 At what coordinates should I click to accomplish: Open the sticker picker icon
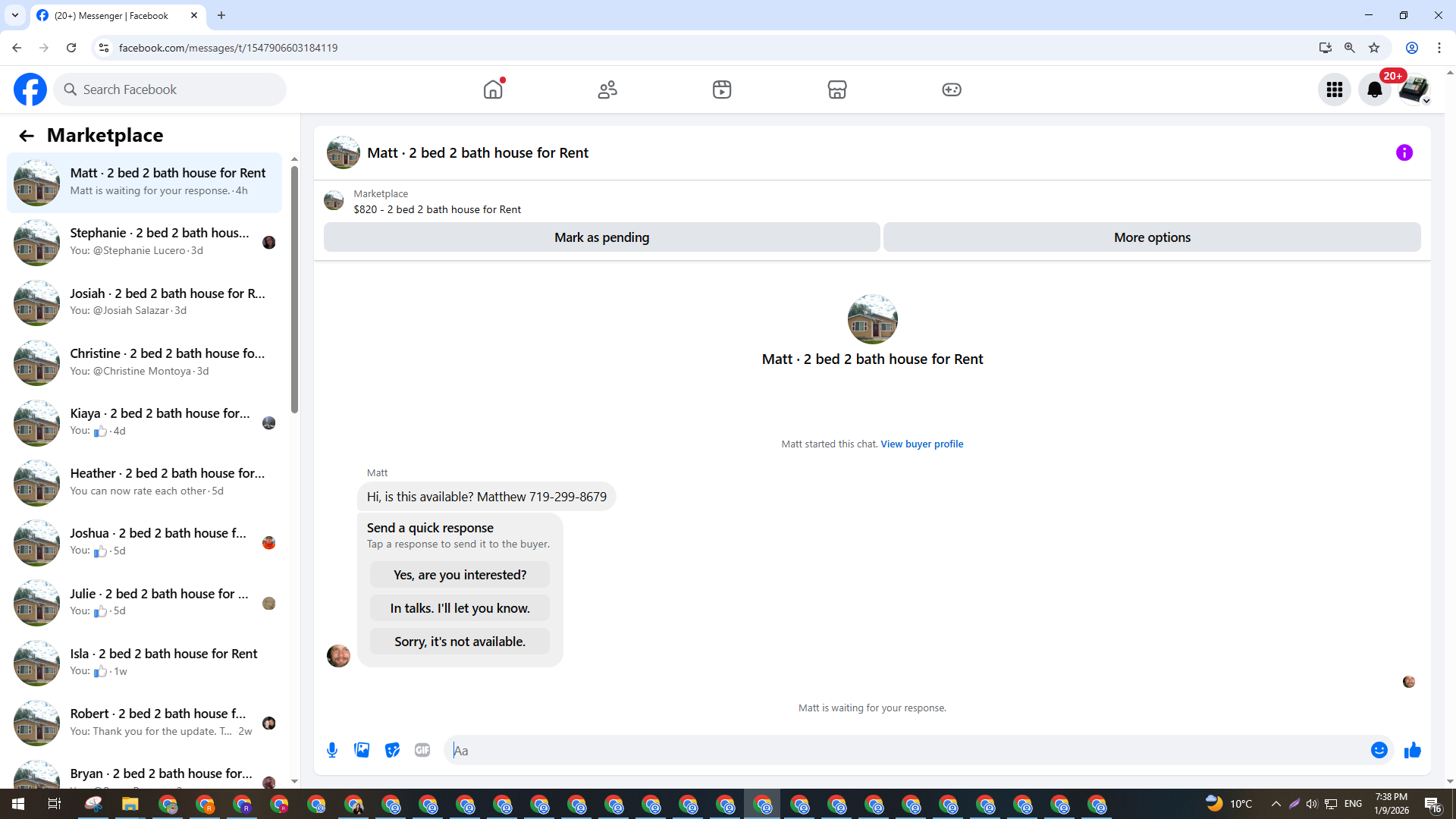(392, 750)
